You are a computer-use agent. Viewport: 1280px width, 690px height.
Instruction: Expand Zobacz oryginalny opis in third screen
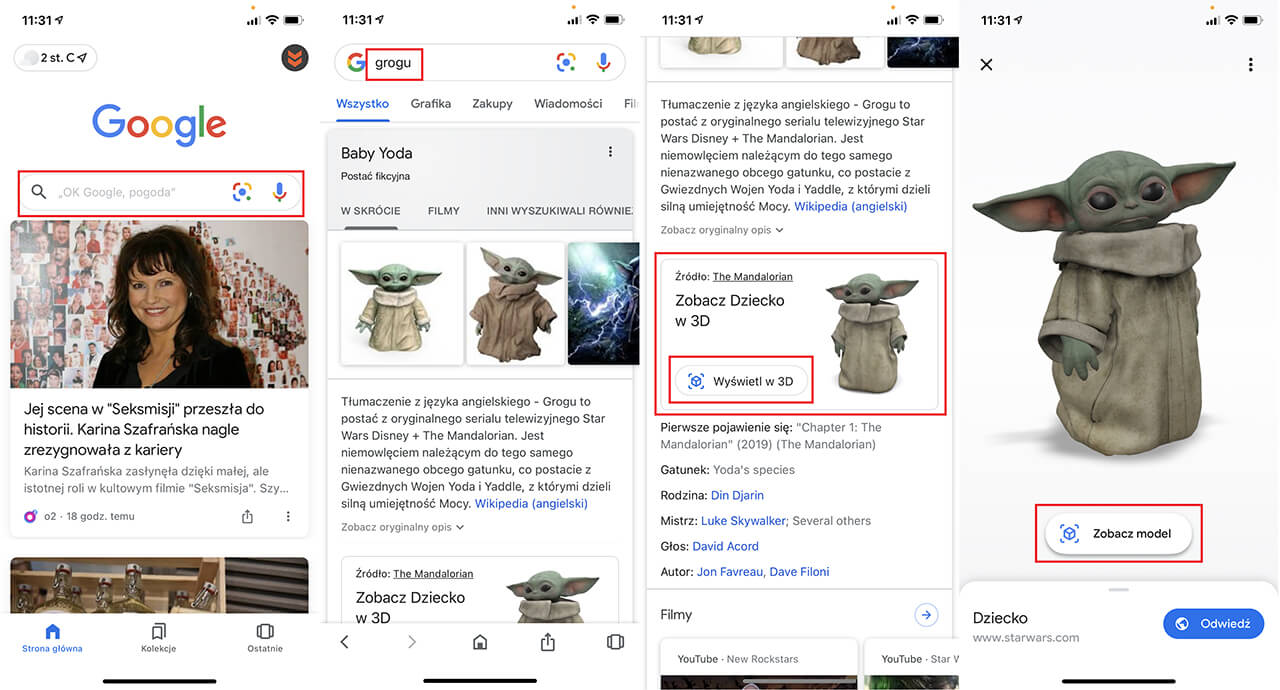(722, 230)
